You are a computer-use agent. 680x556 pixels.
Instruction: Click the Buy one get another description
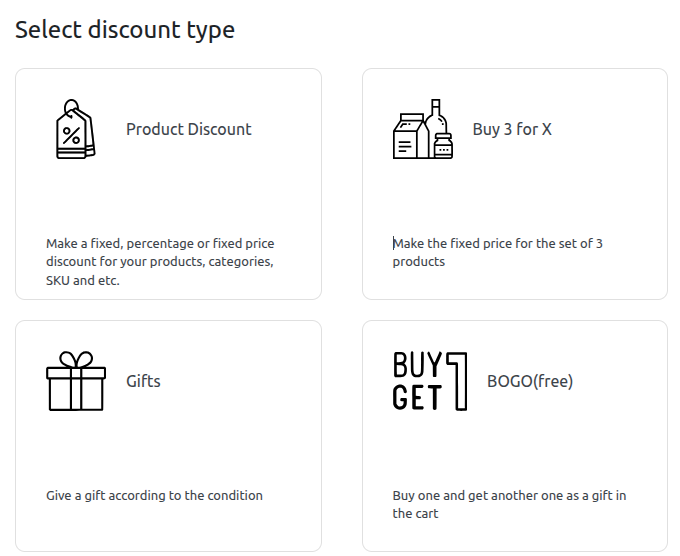[x=509, y=504]
